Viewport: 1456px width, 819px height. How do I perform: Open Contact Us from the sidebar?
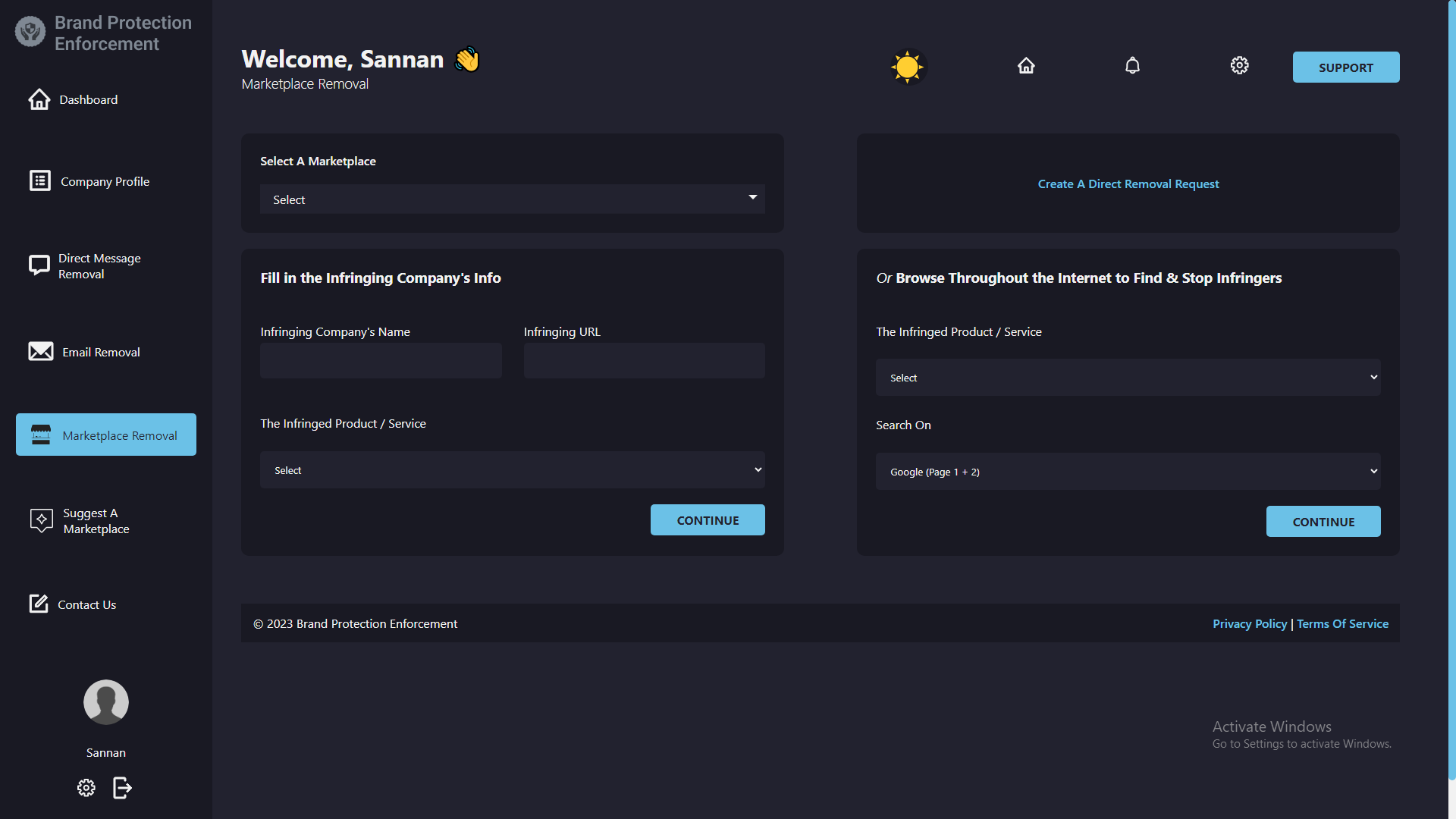86,604
